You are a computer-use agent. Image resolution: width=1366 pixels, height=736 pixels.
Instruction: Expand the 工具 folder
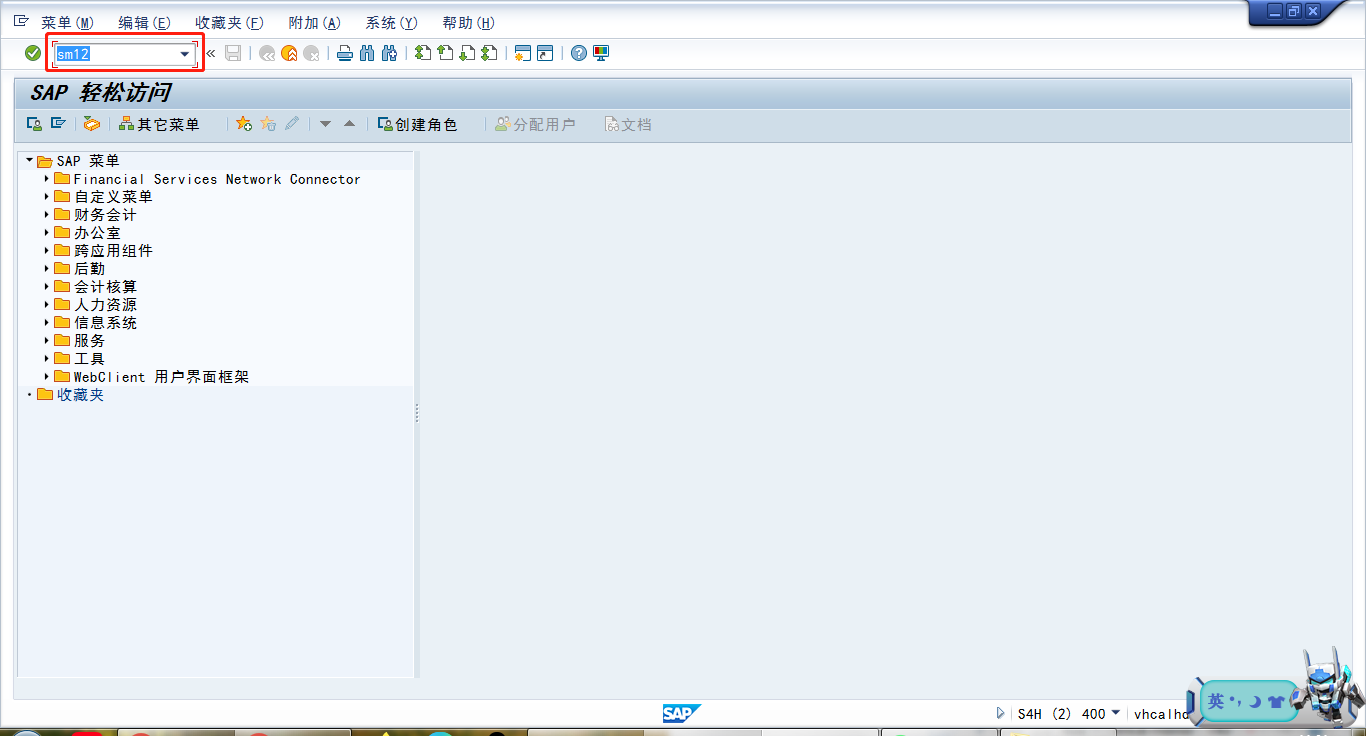click(47, 359)
